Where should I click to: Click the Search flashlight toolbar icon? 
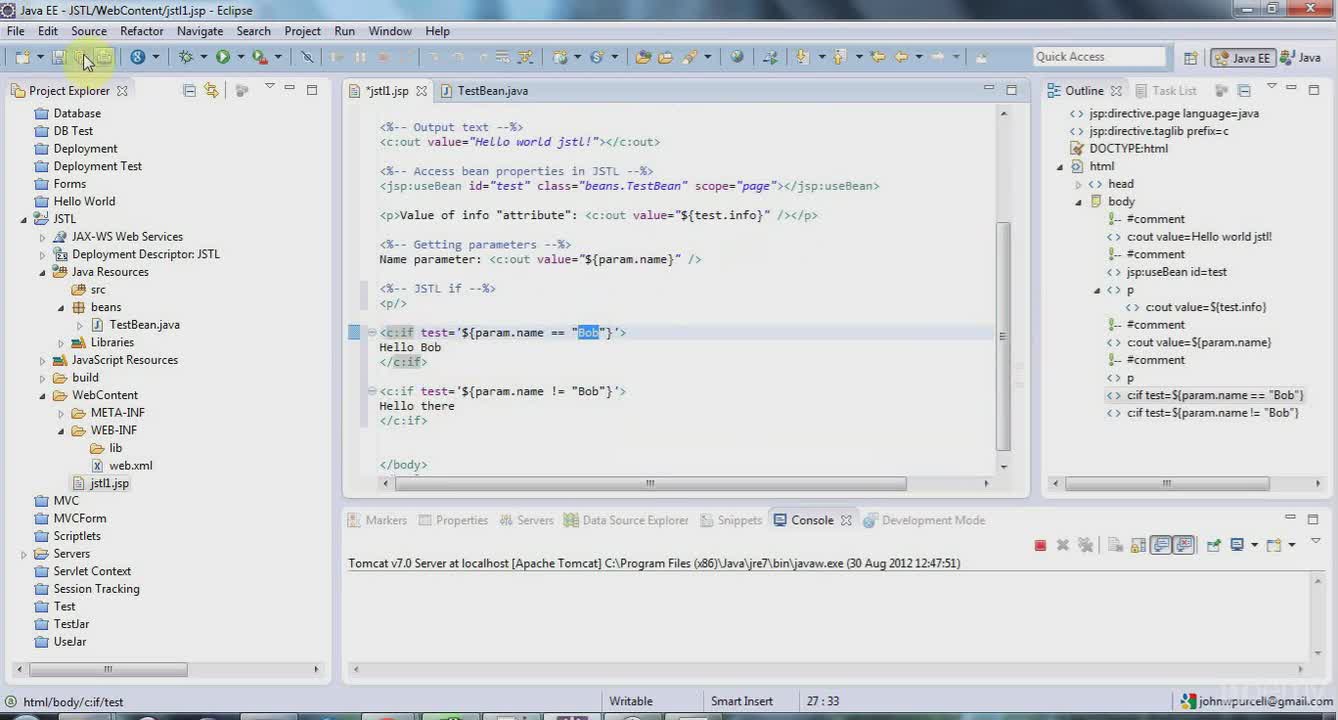pos(689,57)
